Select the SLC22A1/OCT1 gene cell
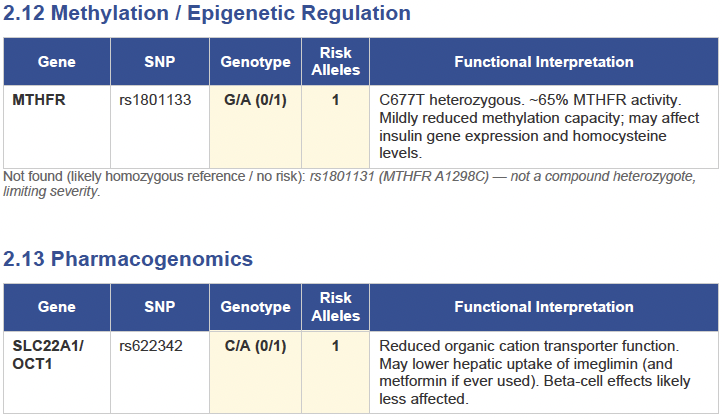This screenshot has width=722, height=419. pyautogui.click(x=48, y=354)
